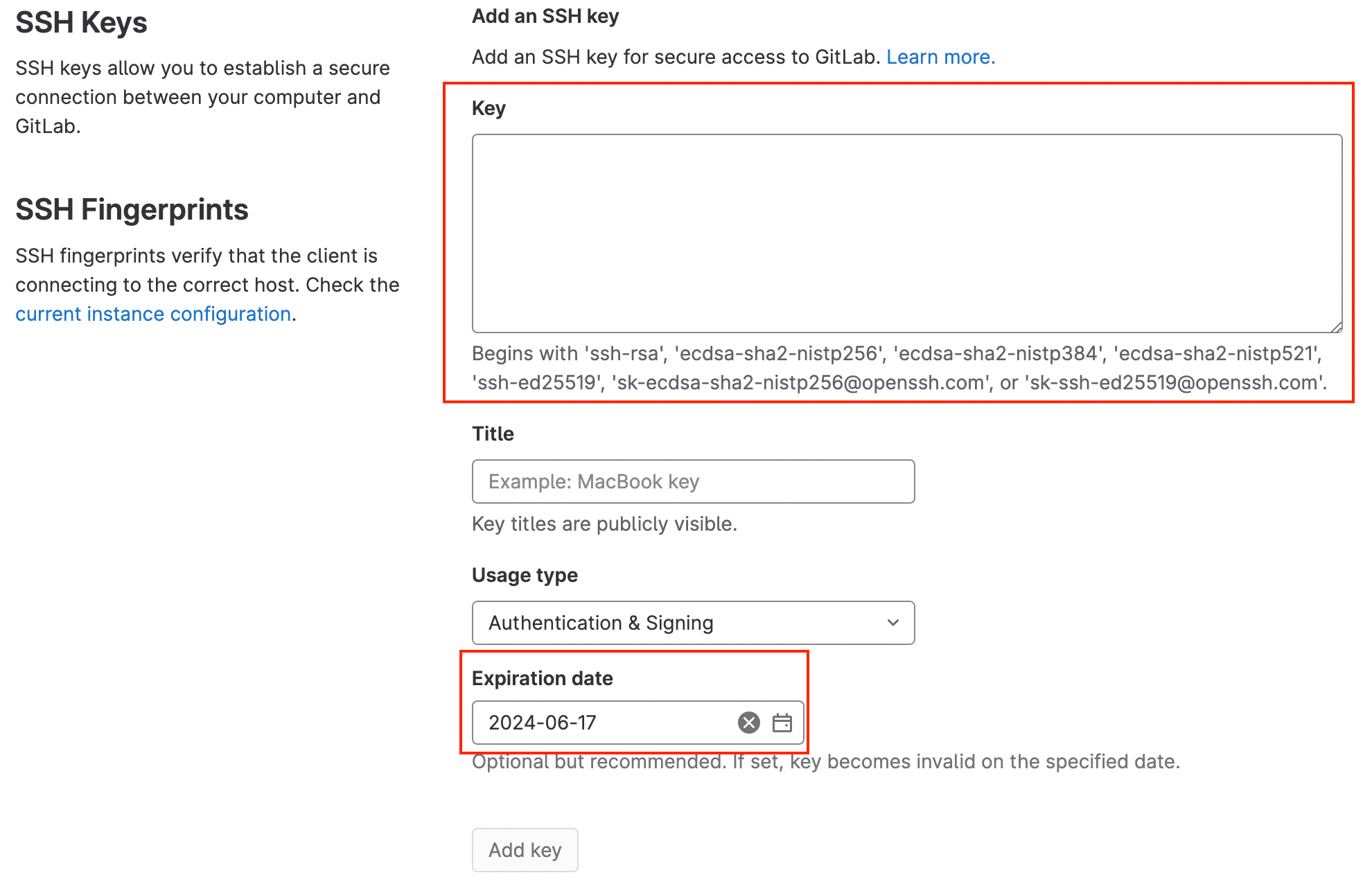1372x884 pixels.
Task: Click the Title field label
Action: pyautogui.click(x=493, y=434)
